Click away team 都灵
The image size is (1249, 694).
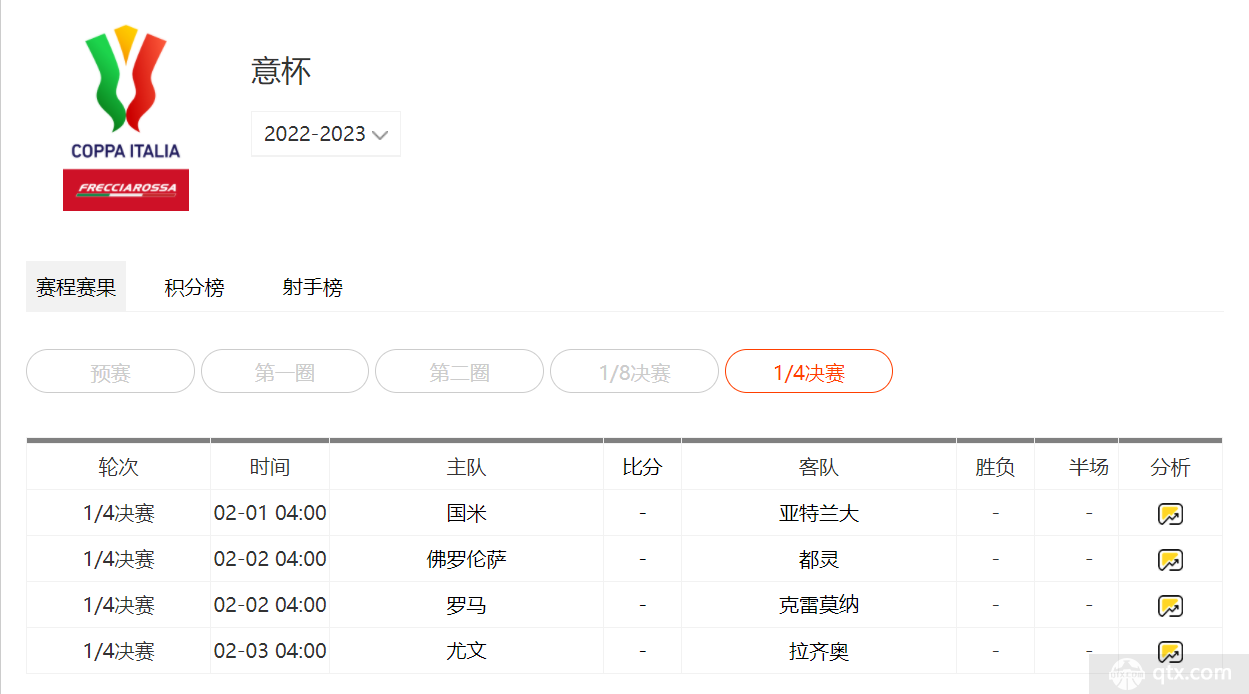point(819,560)
